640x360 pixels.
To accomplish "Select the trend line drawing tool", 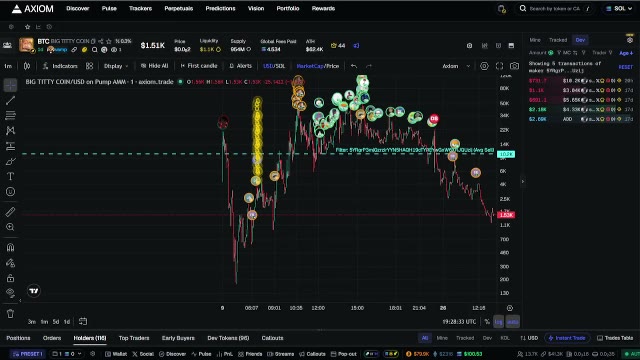I will [10, 100].
